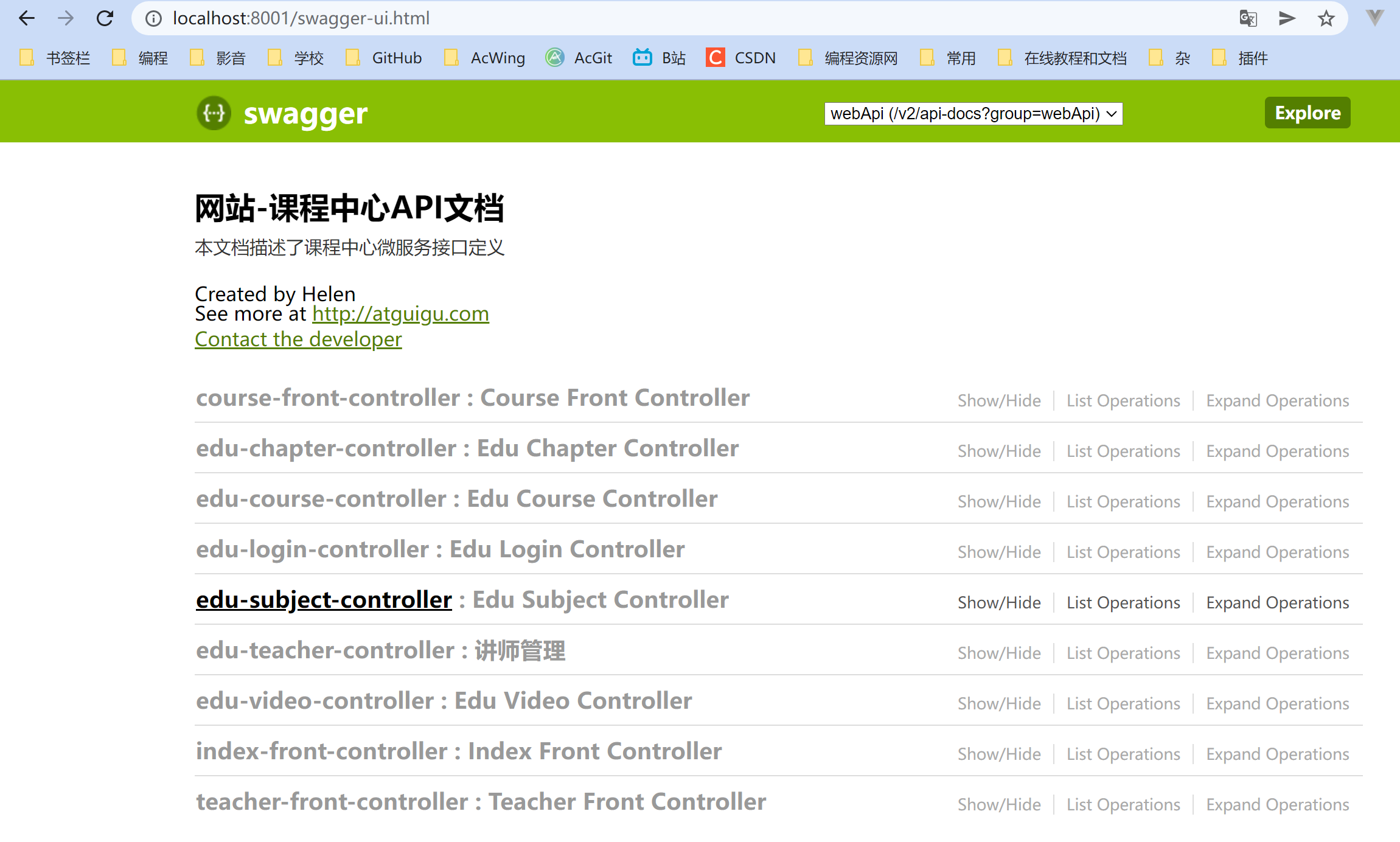
Task: Click the browser back arrow
Action: (x=27, y=18)
